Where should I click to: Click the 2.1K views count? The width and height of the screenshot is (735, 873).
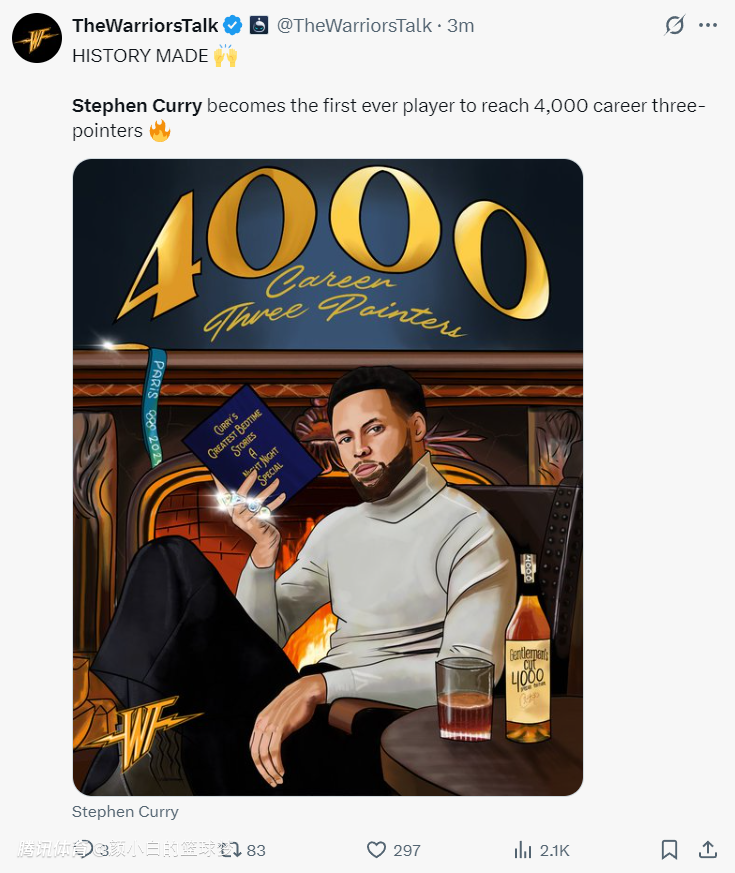(x=554, y=850)
